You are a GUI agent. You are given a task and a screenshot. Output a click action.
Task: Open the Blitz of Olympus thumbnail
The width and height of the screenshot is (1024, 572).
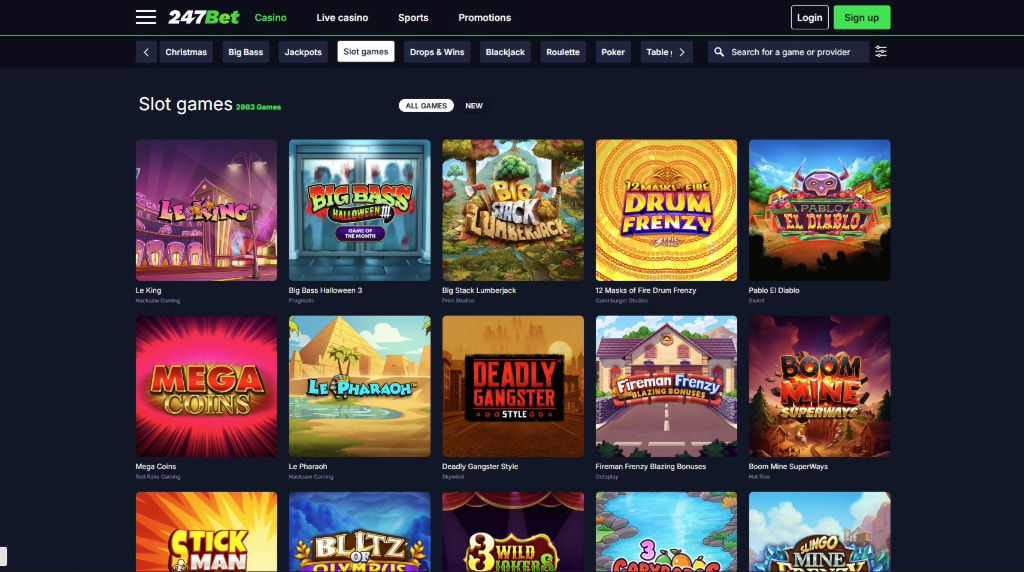(360, 532)
